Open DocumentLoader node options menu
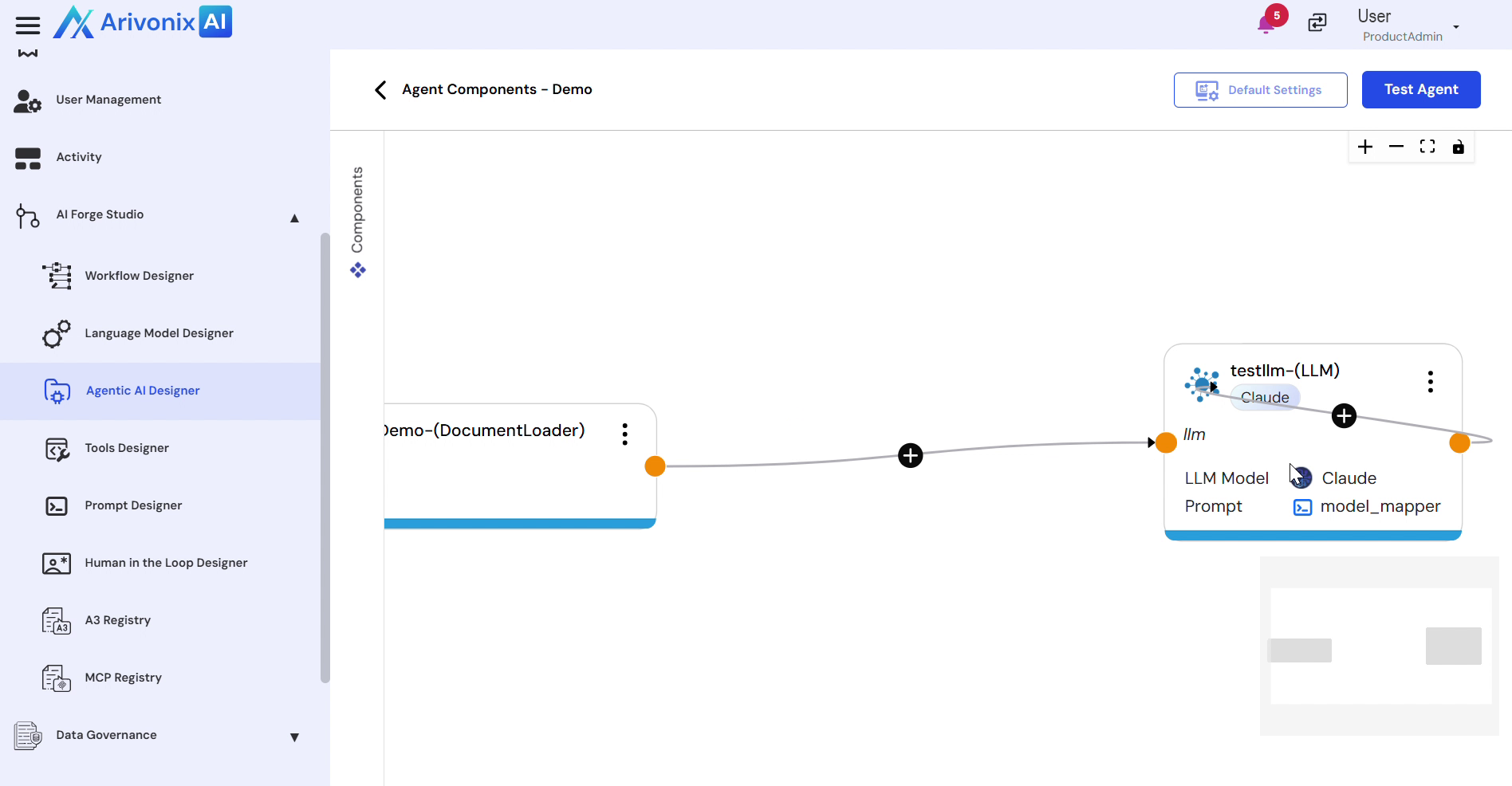1512x786 pixels. pyautogui.click(x=625, y=434)
